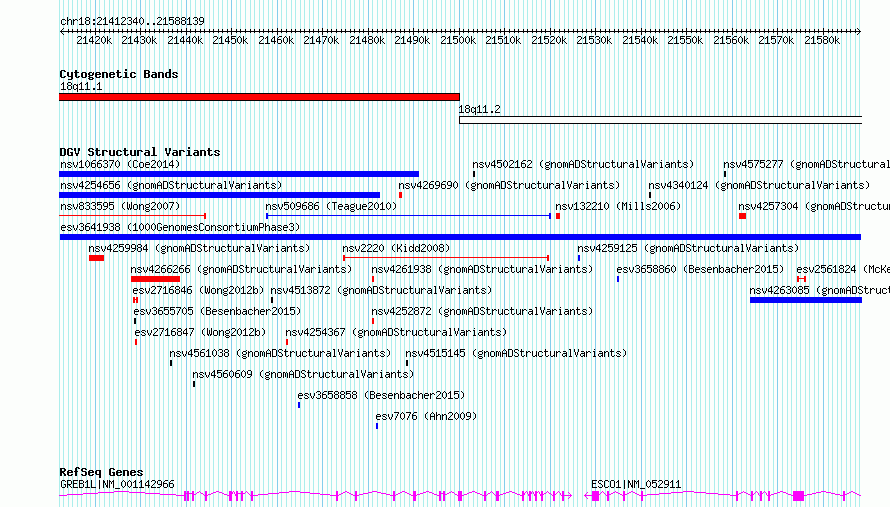890x507 pixels.
Task: Click nsv4259984 red variant glyph
Action: point(96,258)
